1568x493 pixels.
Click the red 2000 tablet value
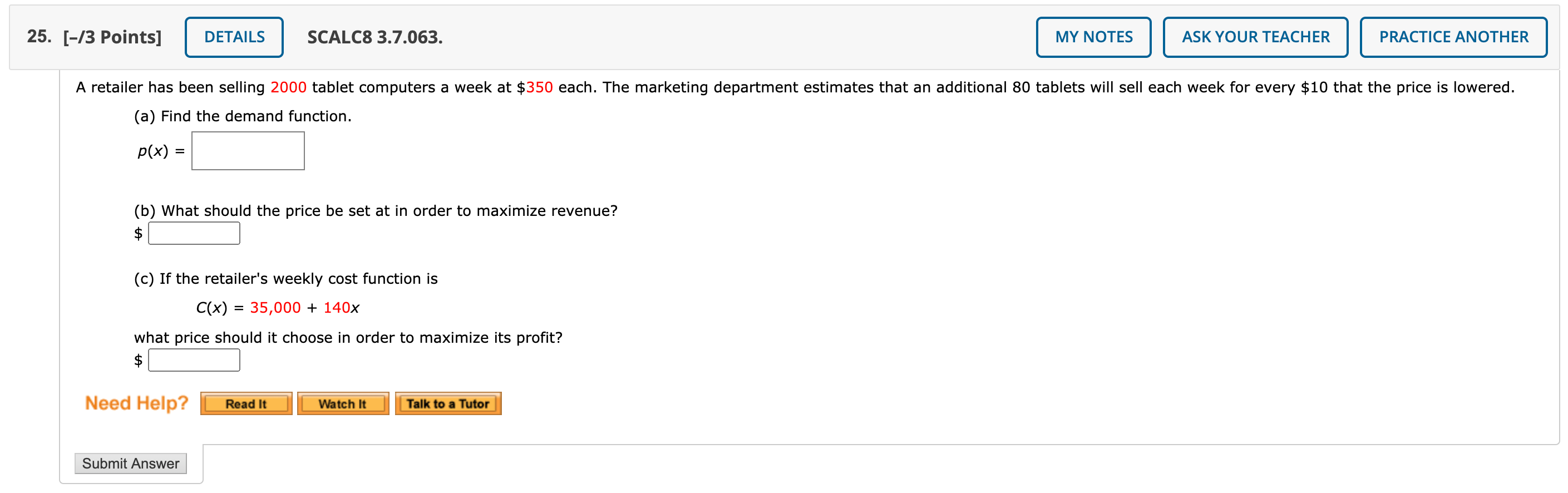(288, 88)
